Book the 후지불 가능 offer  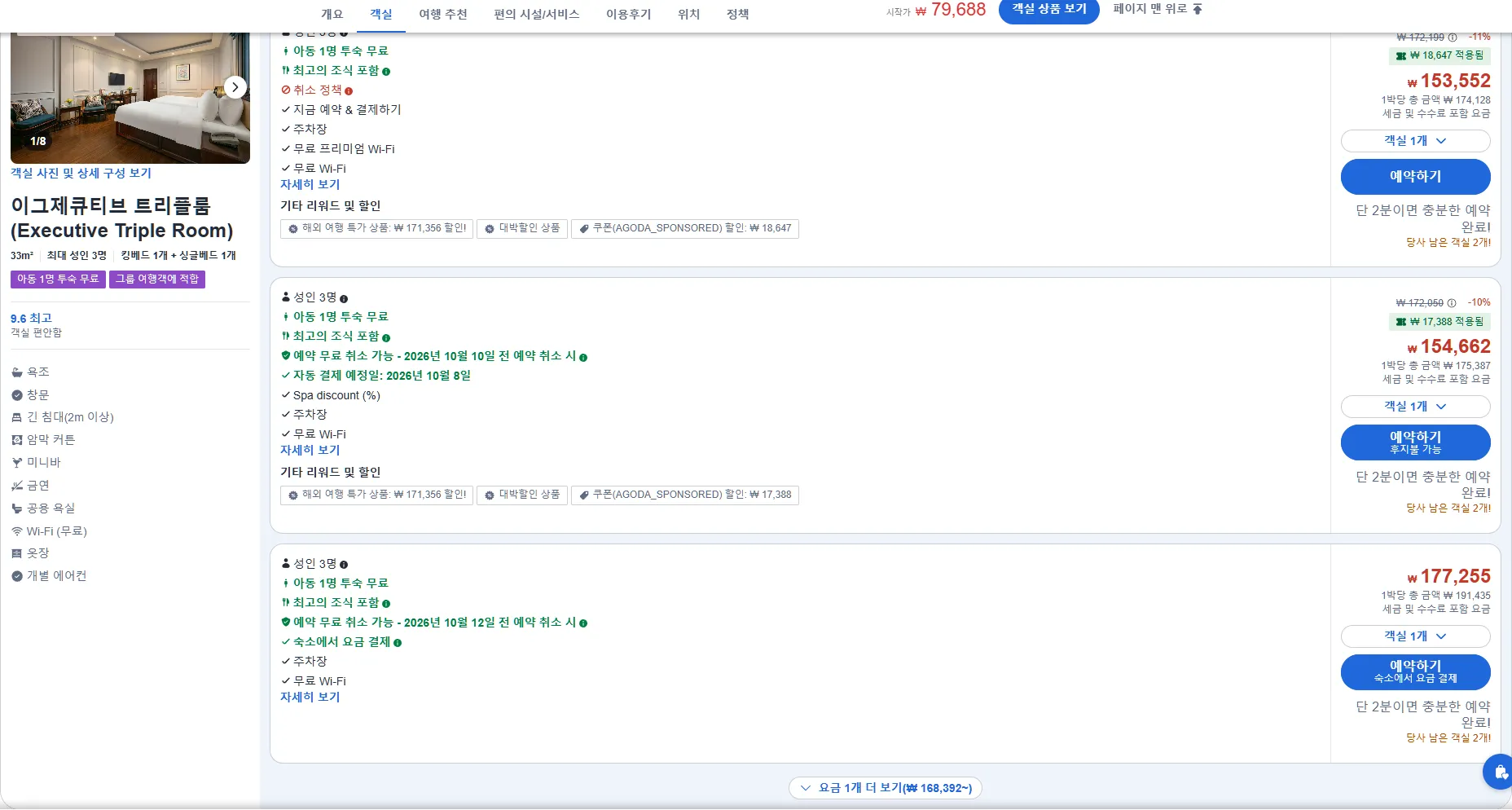click(1415, 442)
